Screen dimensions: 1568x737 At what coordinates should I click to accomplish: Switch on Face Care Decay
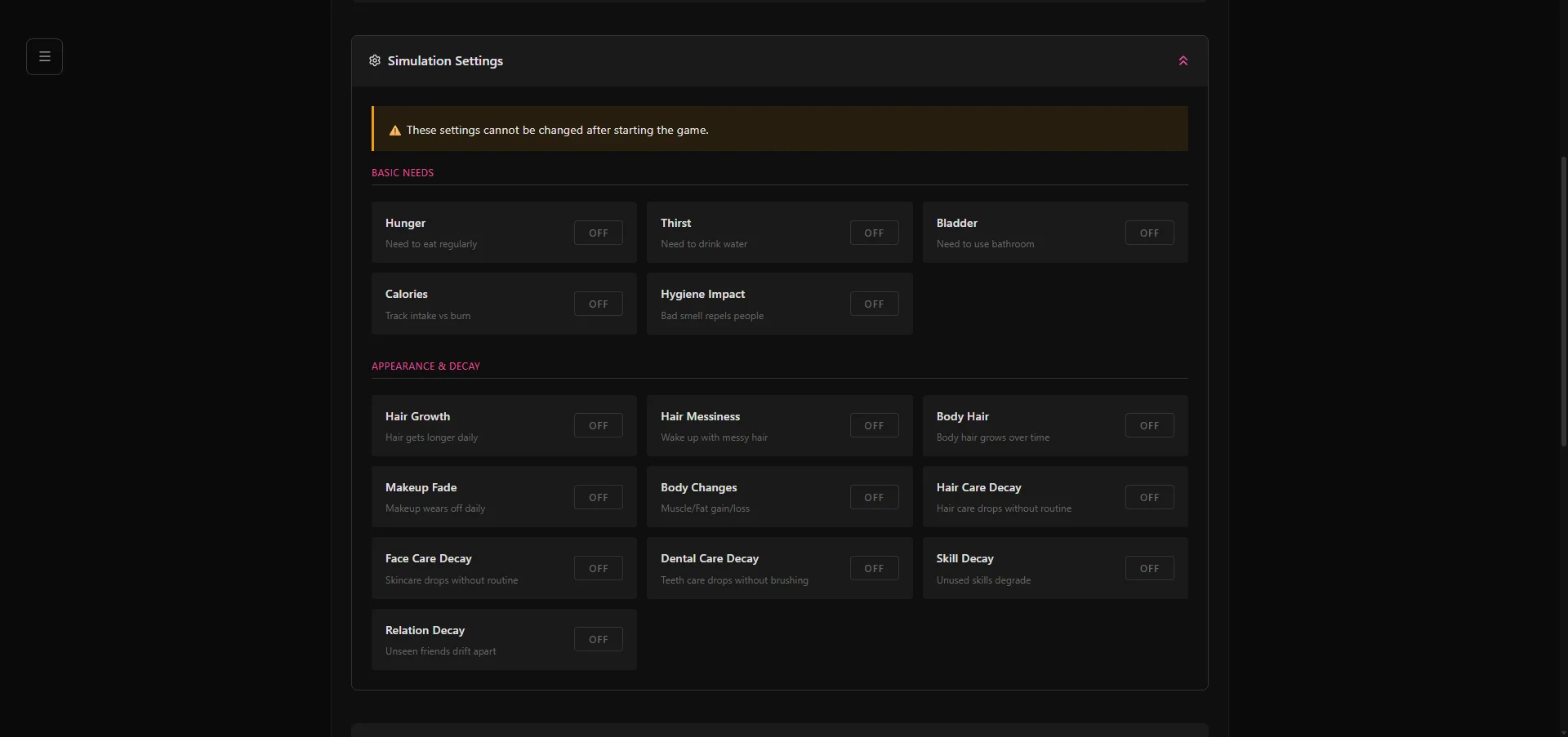[598, 568]
